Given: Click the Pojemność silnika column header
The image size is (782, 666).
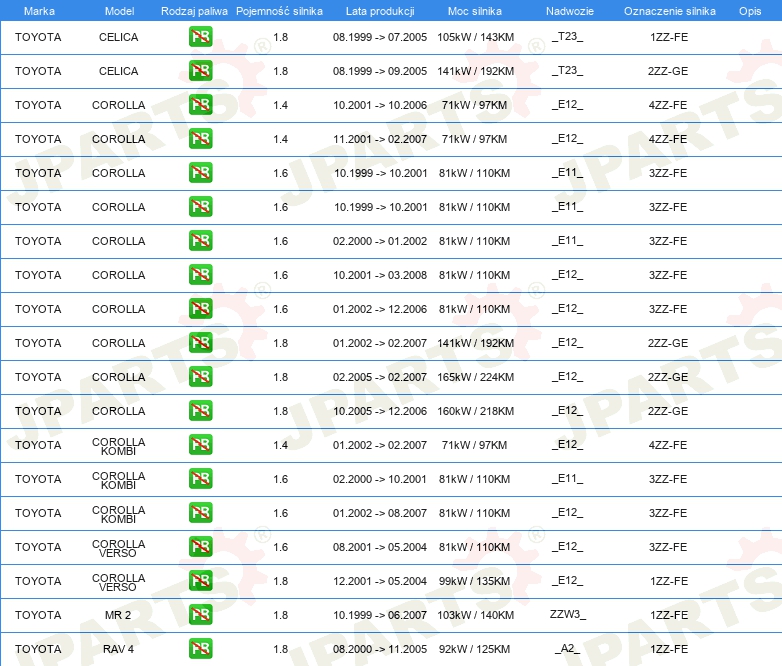Looking at the screenshot, I should click(x=279, y=11).
